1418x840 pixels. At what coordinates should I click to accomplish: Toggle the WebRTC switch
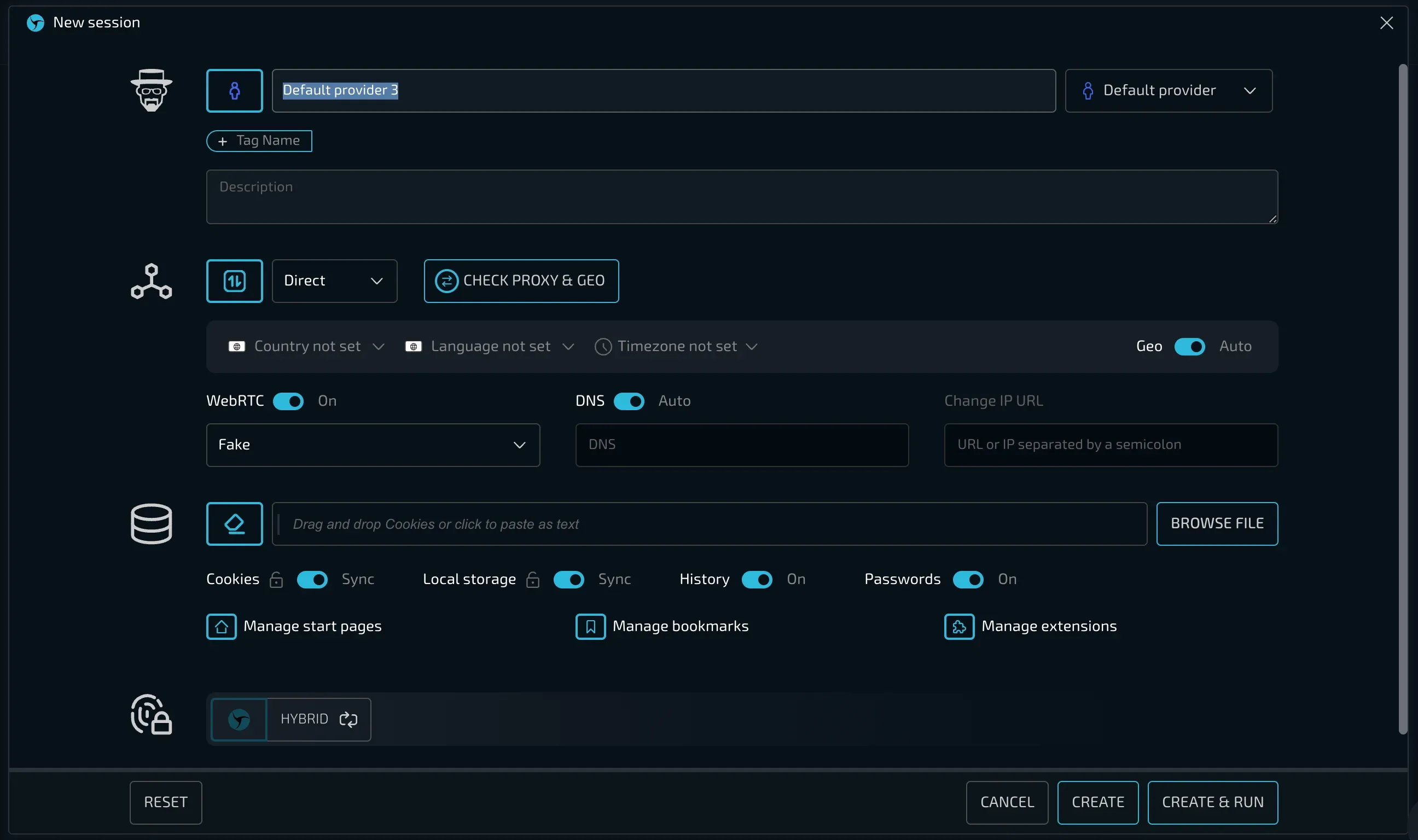288,401
